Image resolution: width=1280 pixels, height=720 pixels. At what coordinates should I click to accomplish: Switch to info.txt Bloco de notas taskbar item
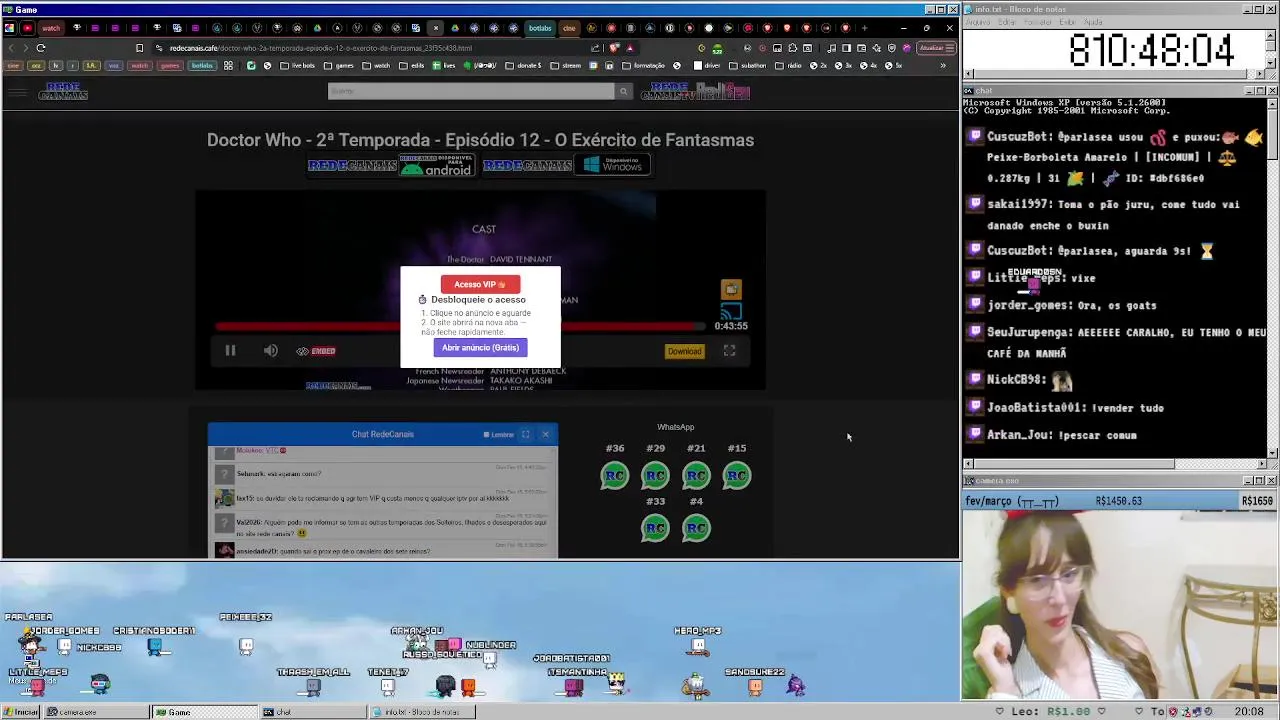[422, 712]
